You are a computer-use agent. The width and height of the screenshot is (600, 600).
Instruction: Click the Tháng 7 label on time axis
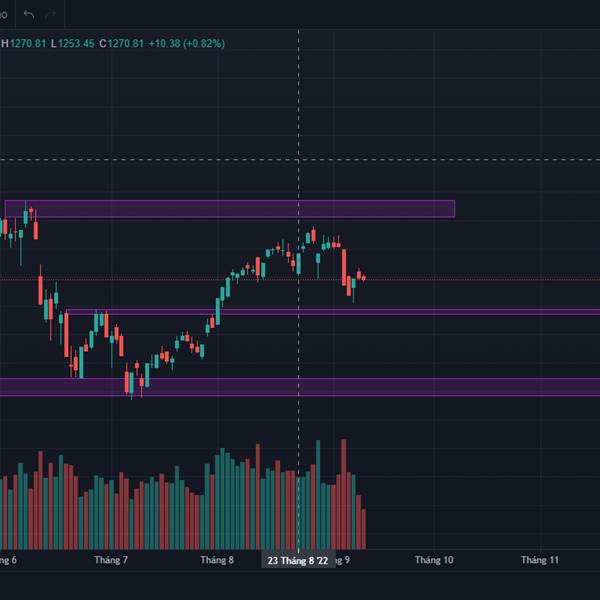point(111,560)
